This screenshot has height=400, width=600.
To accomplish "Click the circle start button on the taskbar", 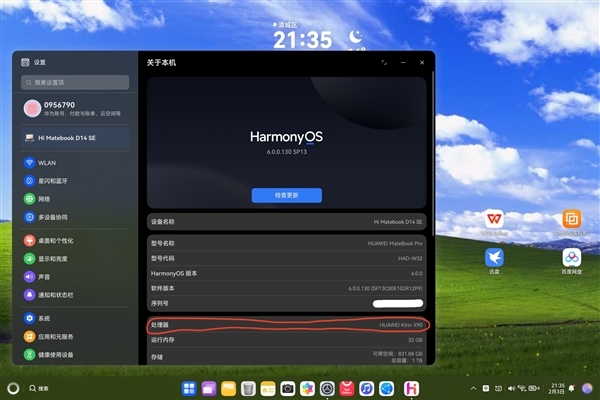I will (x=13, y=388).
